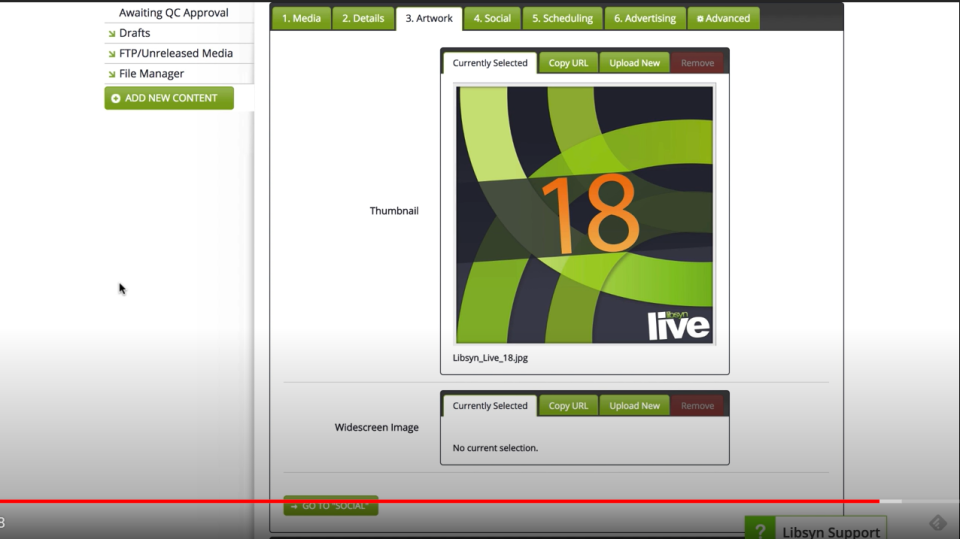Click the arrow icon on Go To Social
The height and width of the screenshot is (539, 960).
click(294, 506)
